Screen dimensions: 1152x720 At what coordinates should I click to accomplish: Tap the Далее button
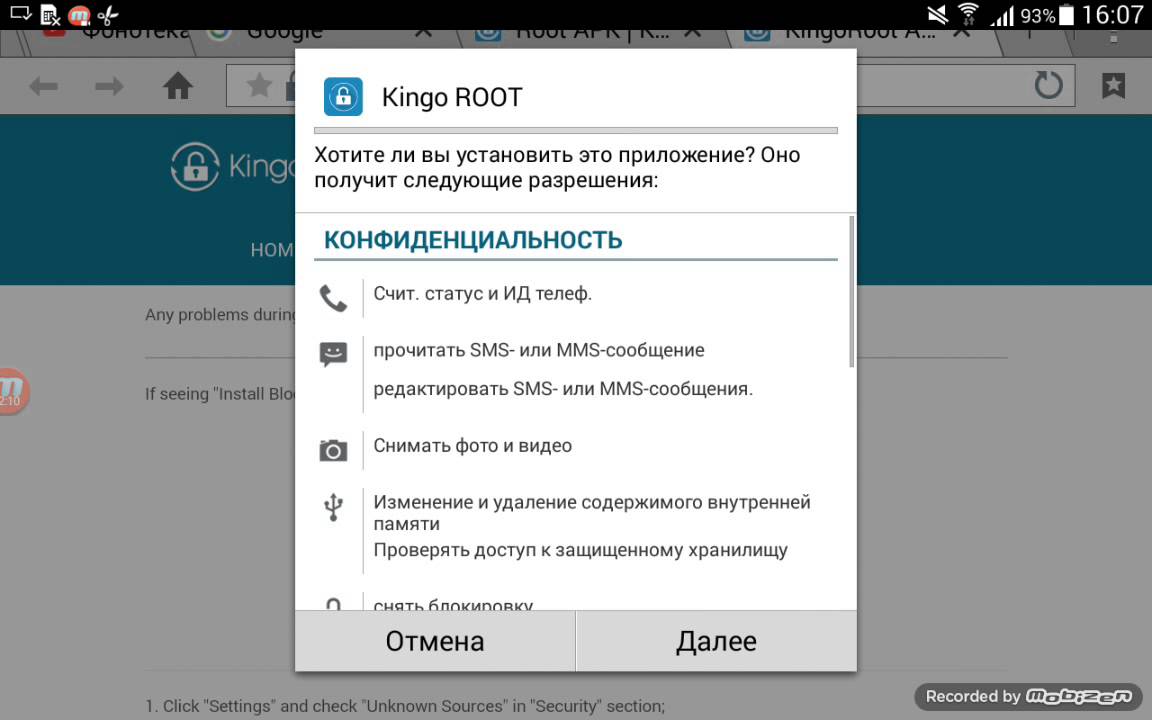716,641
